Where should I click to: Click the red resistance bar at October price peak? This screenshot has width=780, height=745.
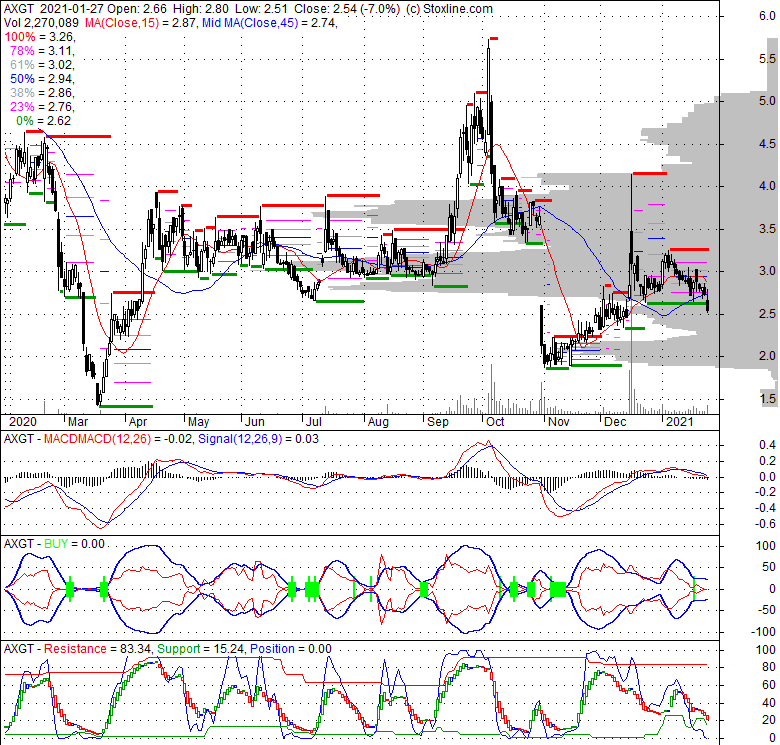coord(493,38)
